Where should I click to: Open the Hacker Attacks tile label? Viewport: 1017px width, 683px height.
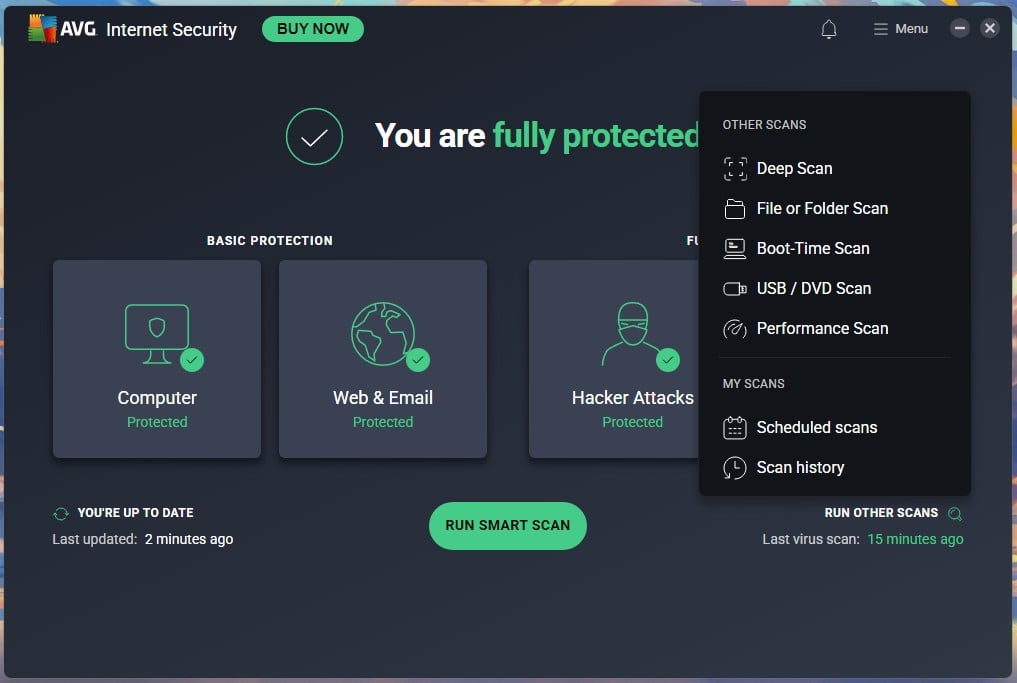pyautogui.click(x=632, y=398)
